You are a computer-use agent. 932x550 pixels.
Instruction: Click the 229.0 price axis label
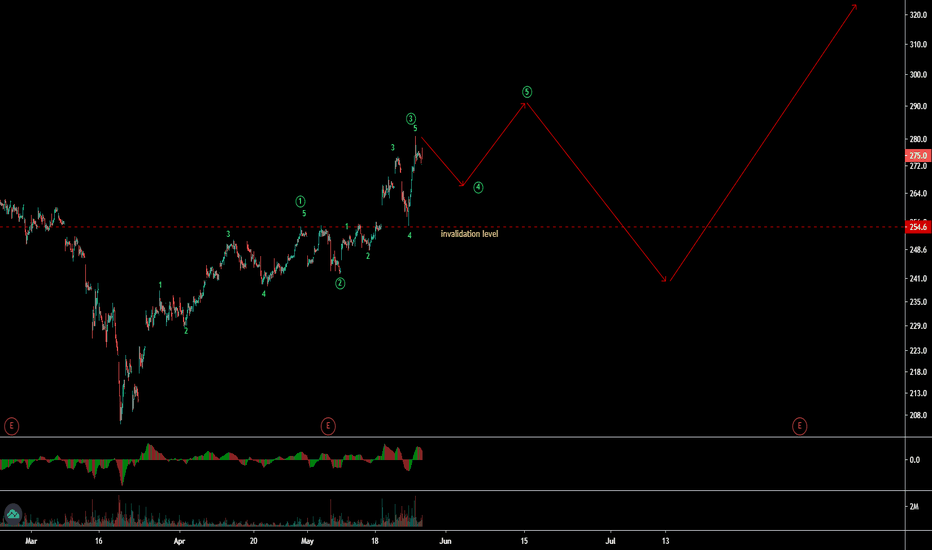coord(918,326)
